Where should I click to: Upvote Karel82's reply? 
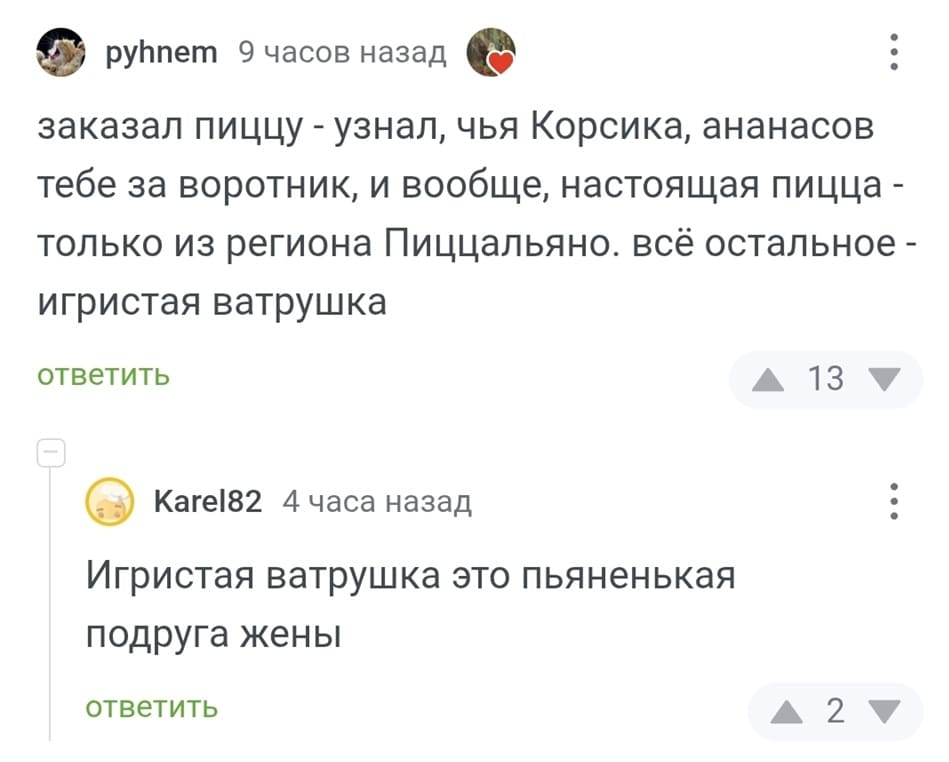click(x=787, y=711)
